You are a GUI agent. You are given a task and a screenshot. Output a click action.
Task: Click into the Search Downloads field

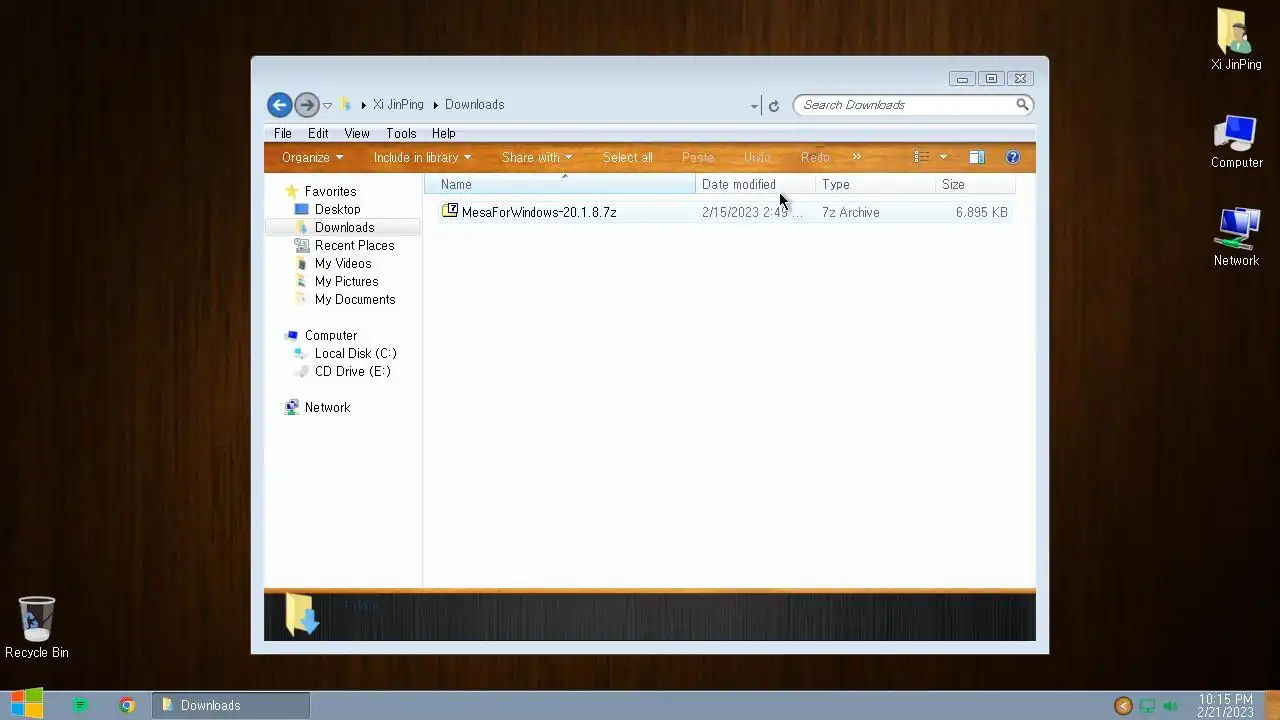click(904, 104)
